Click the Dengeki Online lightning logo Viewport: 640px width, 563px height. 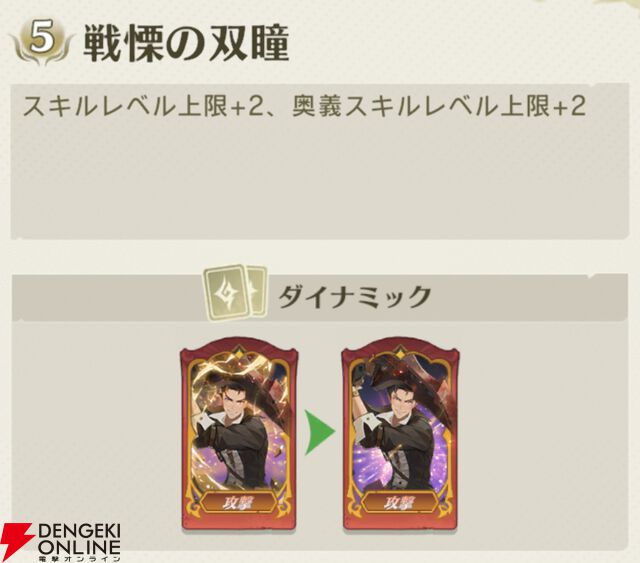pos(15,542)
